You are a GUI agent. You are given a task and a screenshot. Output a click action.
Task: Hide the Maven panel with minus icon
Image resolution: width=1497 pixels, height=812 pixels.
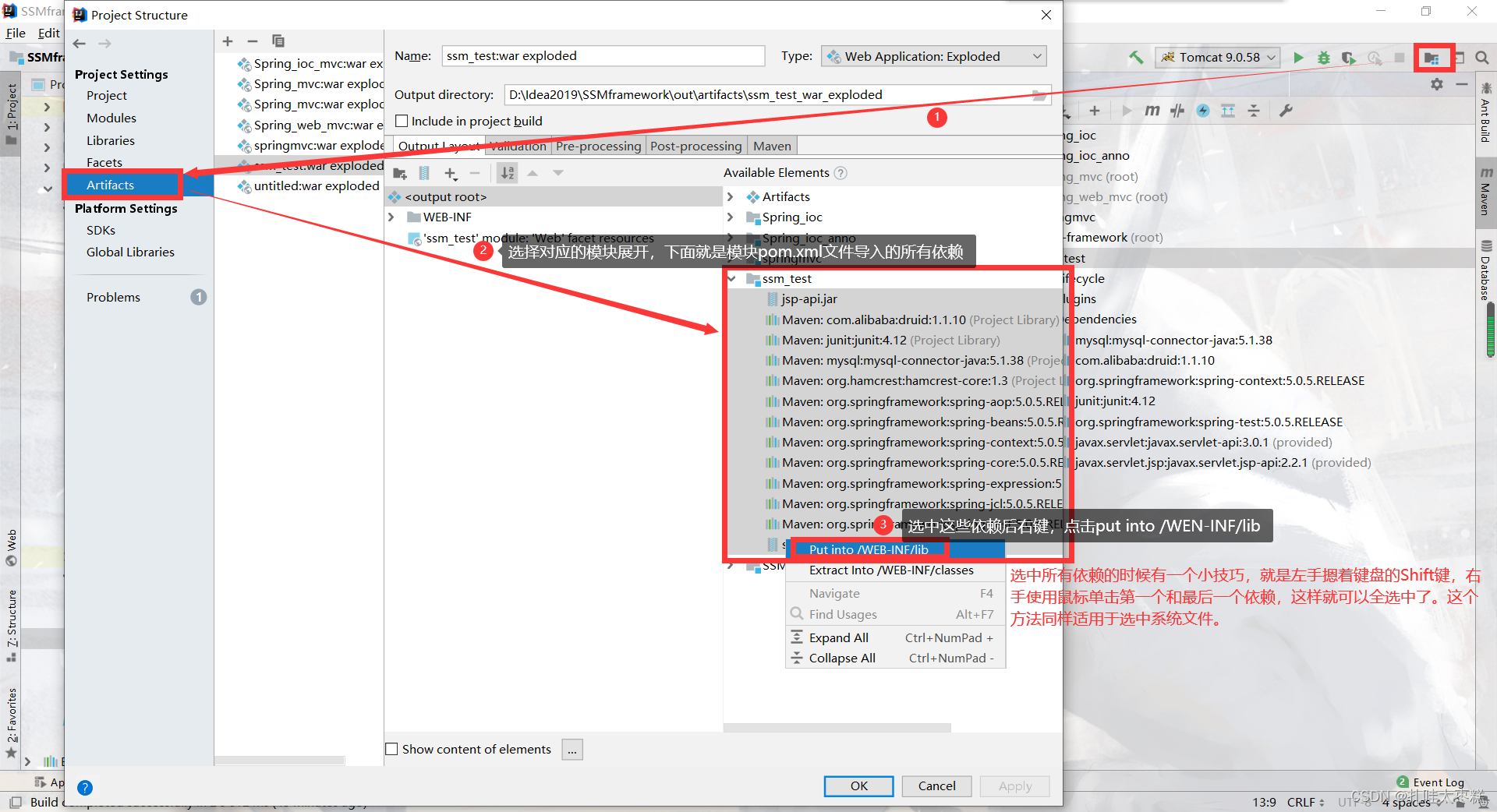1462,83
